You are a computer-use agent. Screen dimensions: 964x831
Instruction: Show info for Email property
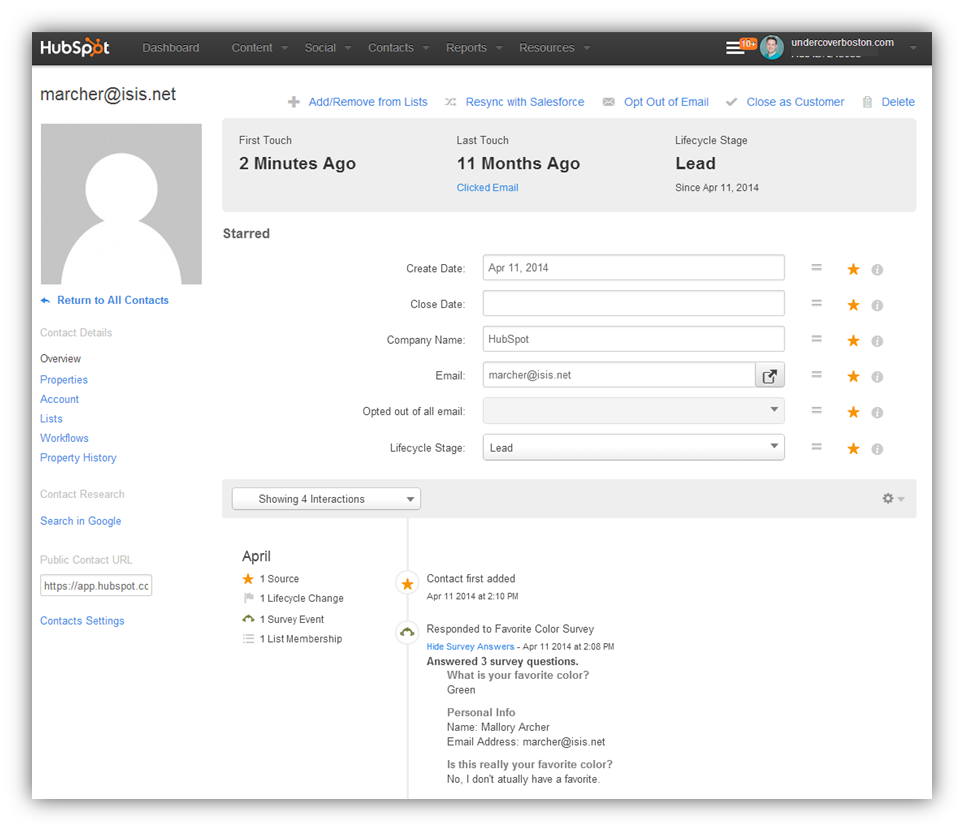coord(877,377)
